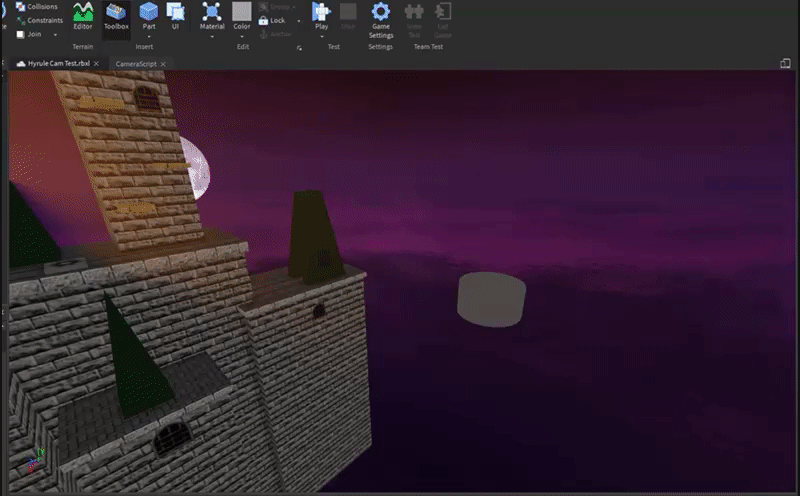
Task: Click the Color swatch
Action: [242, 11]
